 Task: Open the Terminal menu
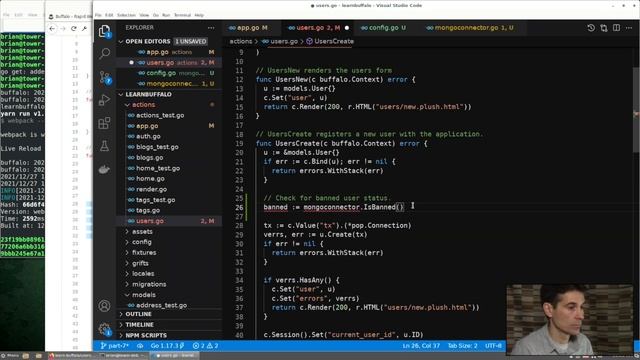(x=182, y=15)
